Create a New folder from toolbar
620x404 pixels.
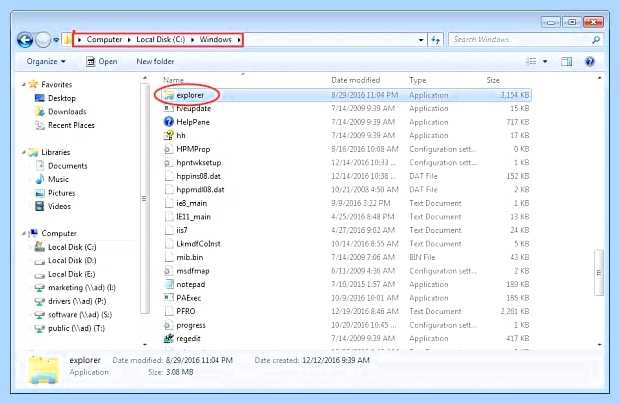pyautogui.click(x=155, y=61)
